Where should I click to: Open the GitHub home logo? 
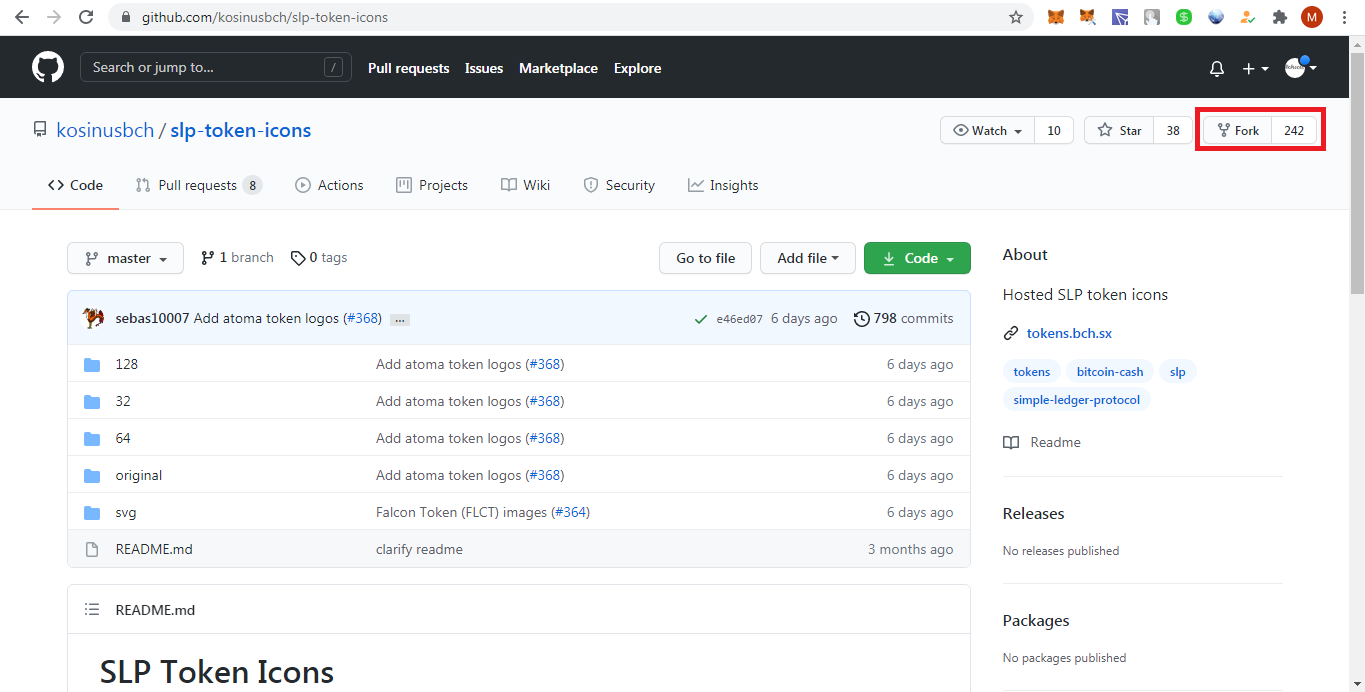[47, 68]
